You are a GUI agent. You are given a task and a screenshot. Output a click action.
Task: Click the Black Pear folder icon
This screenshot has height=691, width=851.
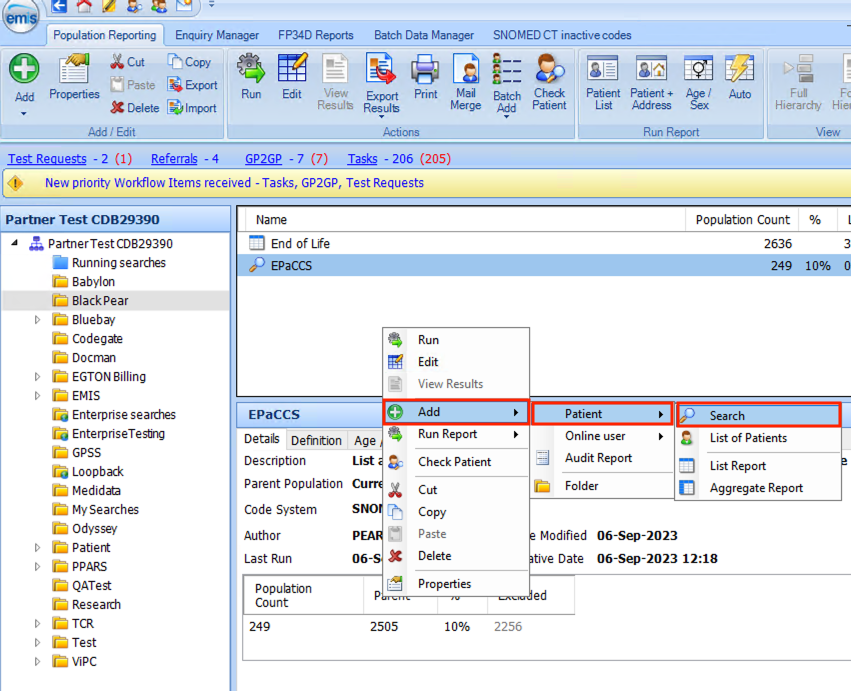tap(60, 300)
